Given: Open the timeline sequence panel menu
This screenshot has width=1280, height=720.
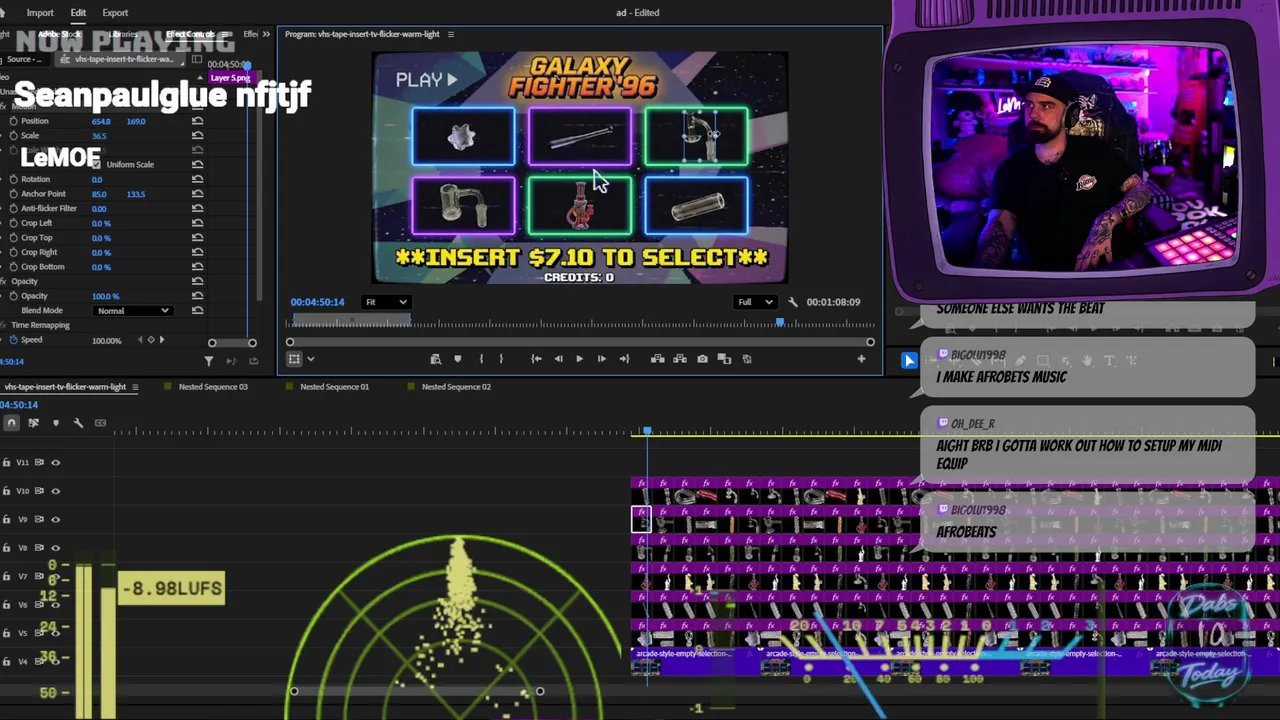Looking at the screenshot, I should (135, 387).
